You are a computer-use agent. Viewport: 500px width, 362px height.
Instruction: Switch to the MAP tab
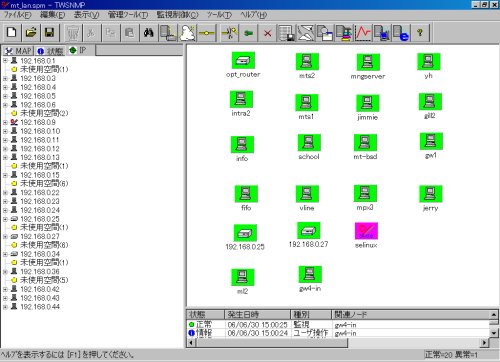(x=19, y=51)
